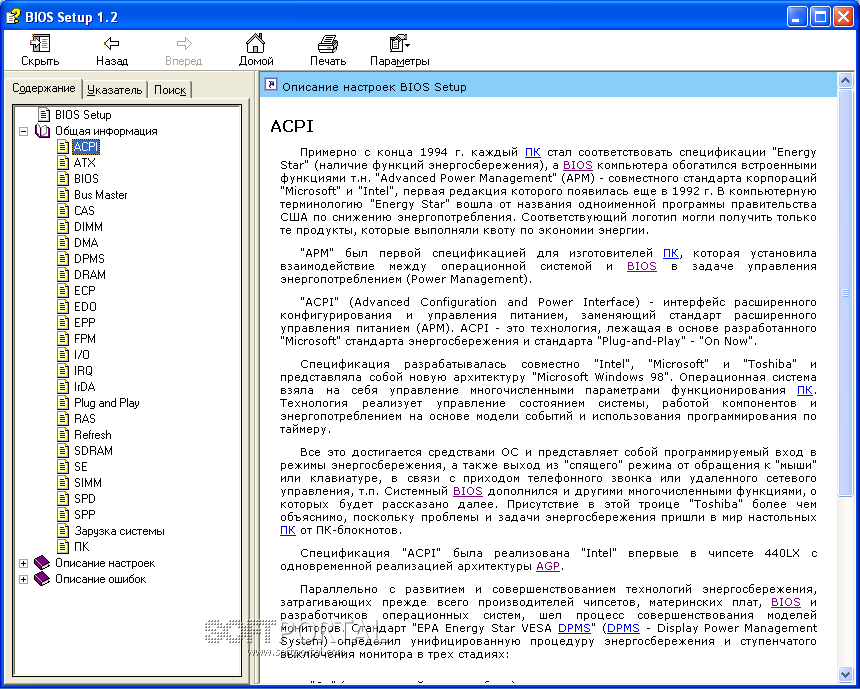Open the Зарузка системы topic
This screenshot has height=689, width=860.
click(119, 531)
